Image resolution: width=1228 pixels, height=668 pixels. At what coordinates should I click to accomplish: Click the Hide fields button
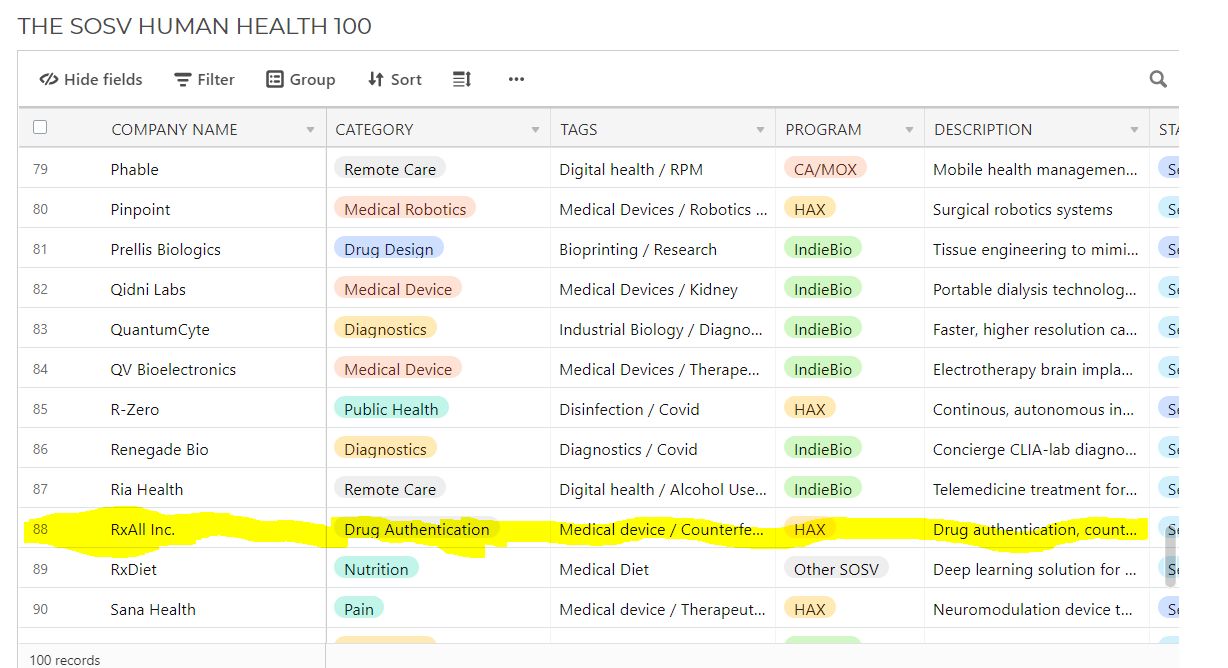(x=91, y=79)
